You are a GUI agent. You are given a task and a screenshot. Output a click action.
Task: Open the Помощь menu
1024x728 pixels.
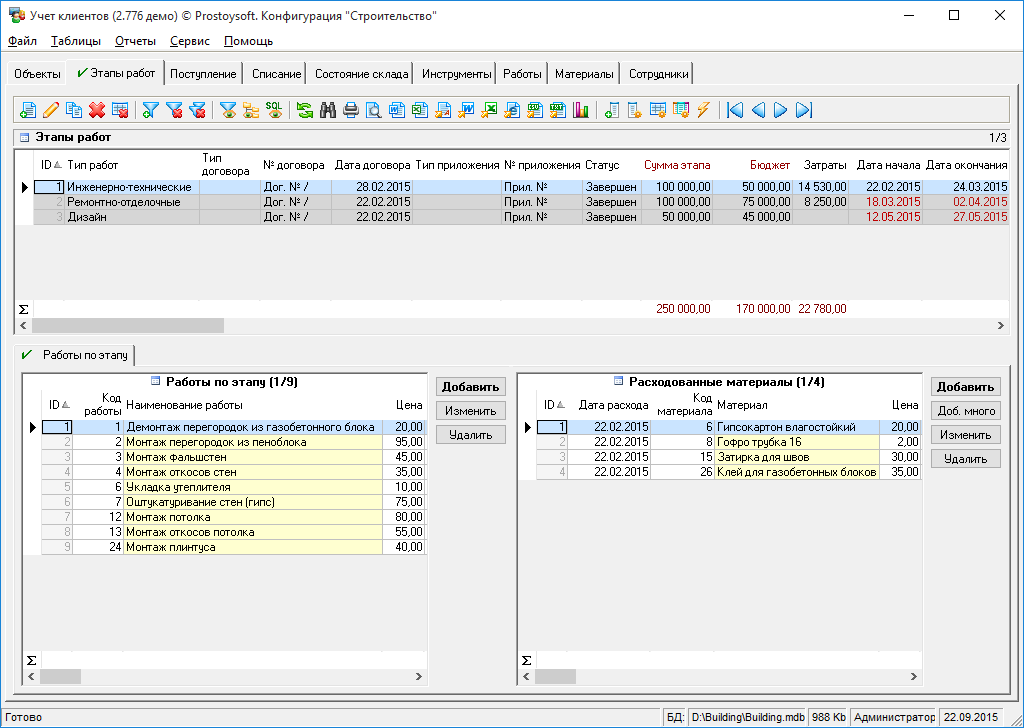tap(248, 41)
